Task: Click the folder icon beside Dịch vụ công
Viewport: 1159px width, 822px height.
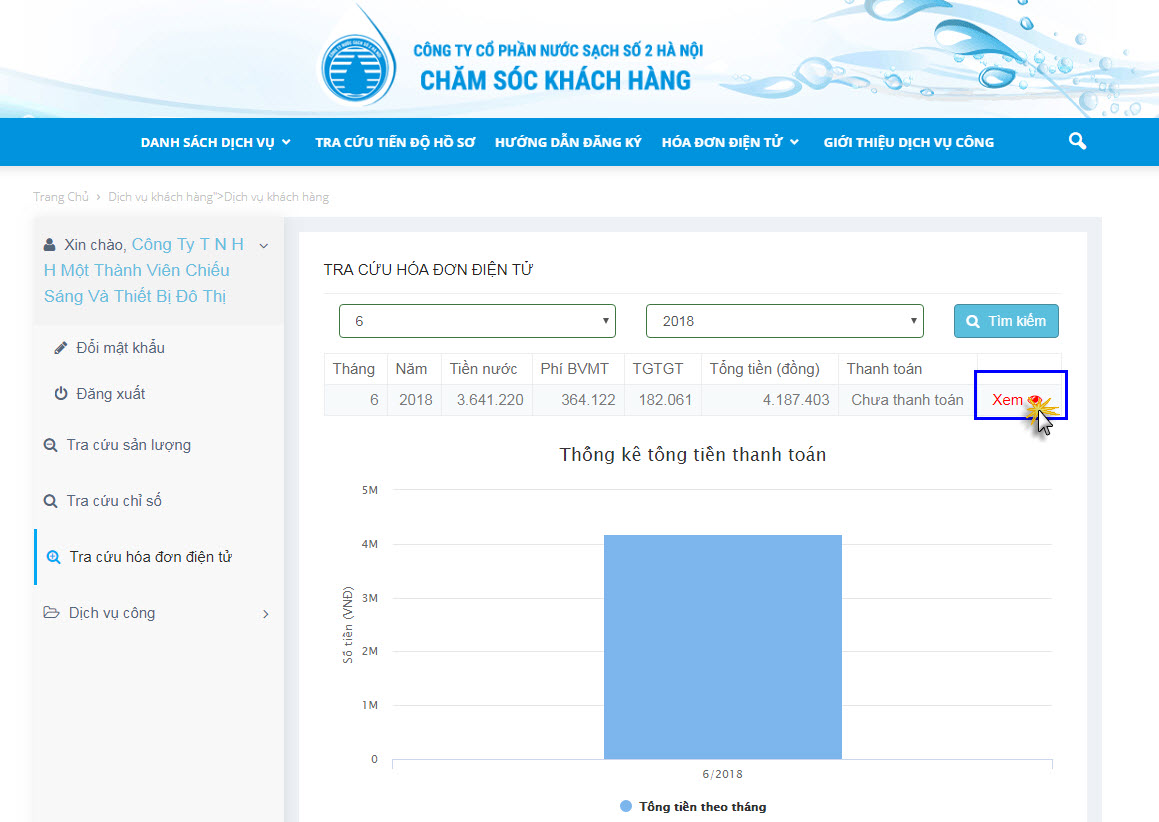Action: (52, 613)
